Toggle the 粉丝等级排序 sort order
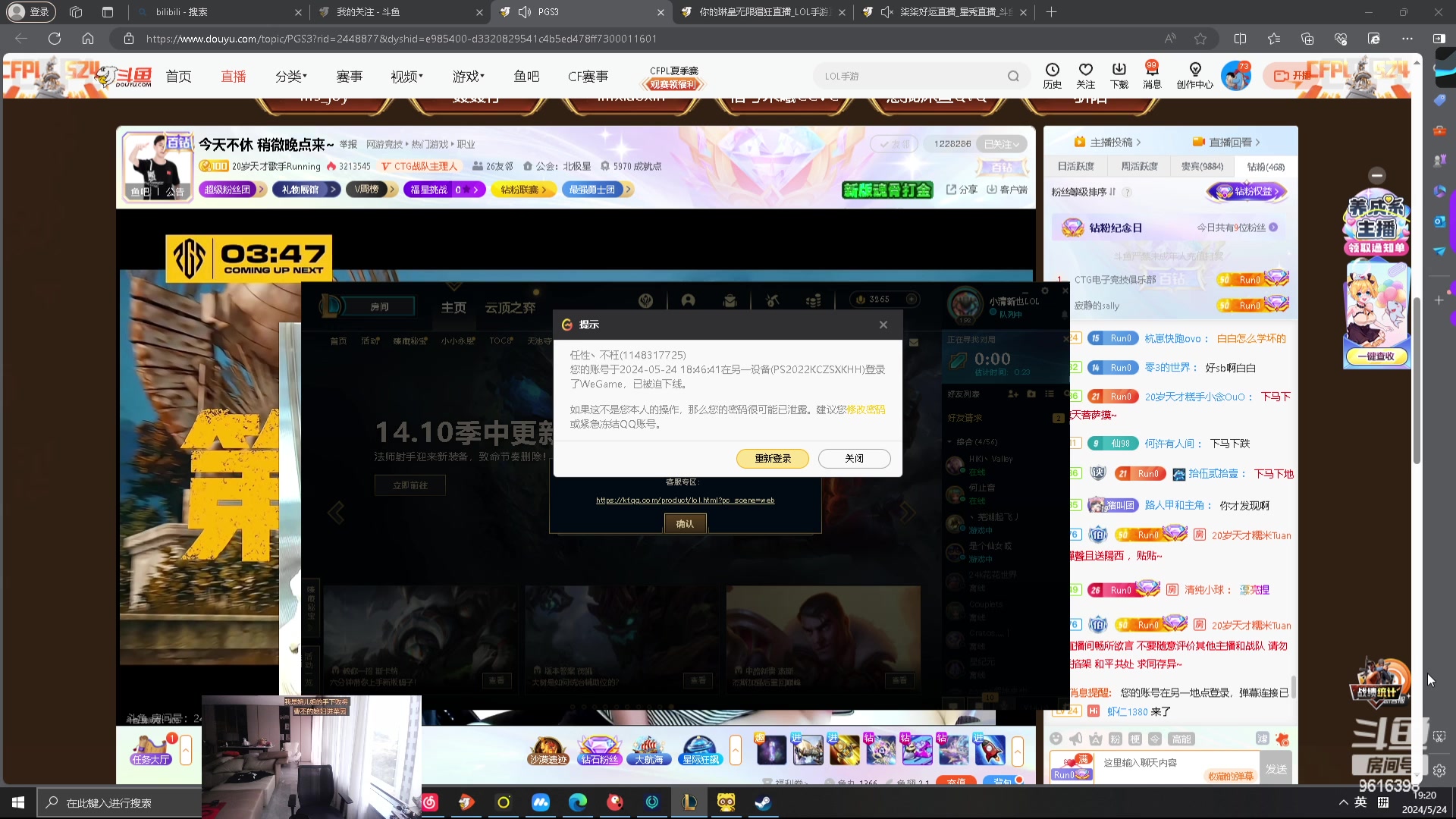 coord(1083,192)
